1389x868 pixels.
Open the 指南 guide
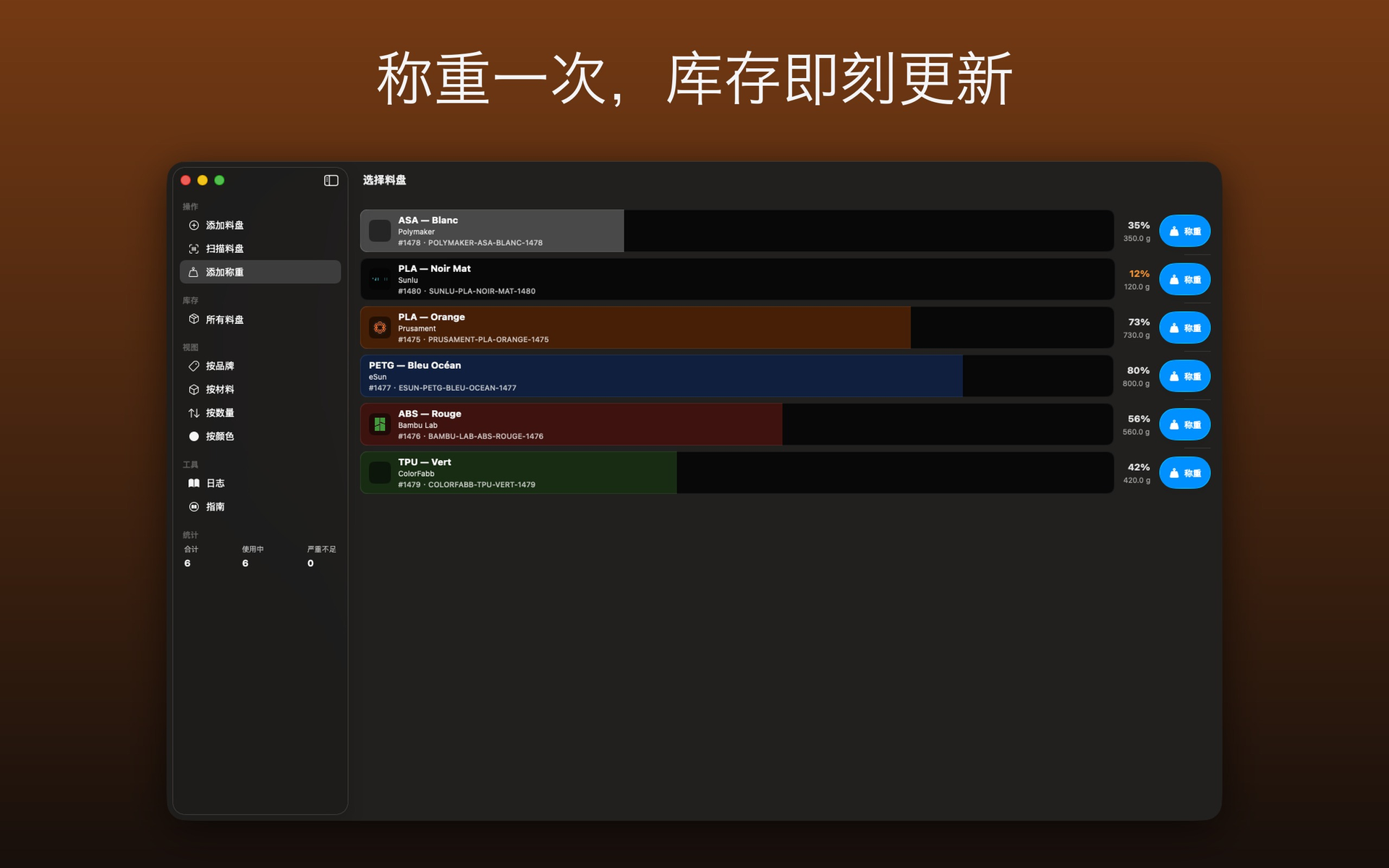coord(260,507)
